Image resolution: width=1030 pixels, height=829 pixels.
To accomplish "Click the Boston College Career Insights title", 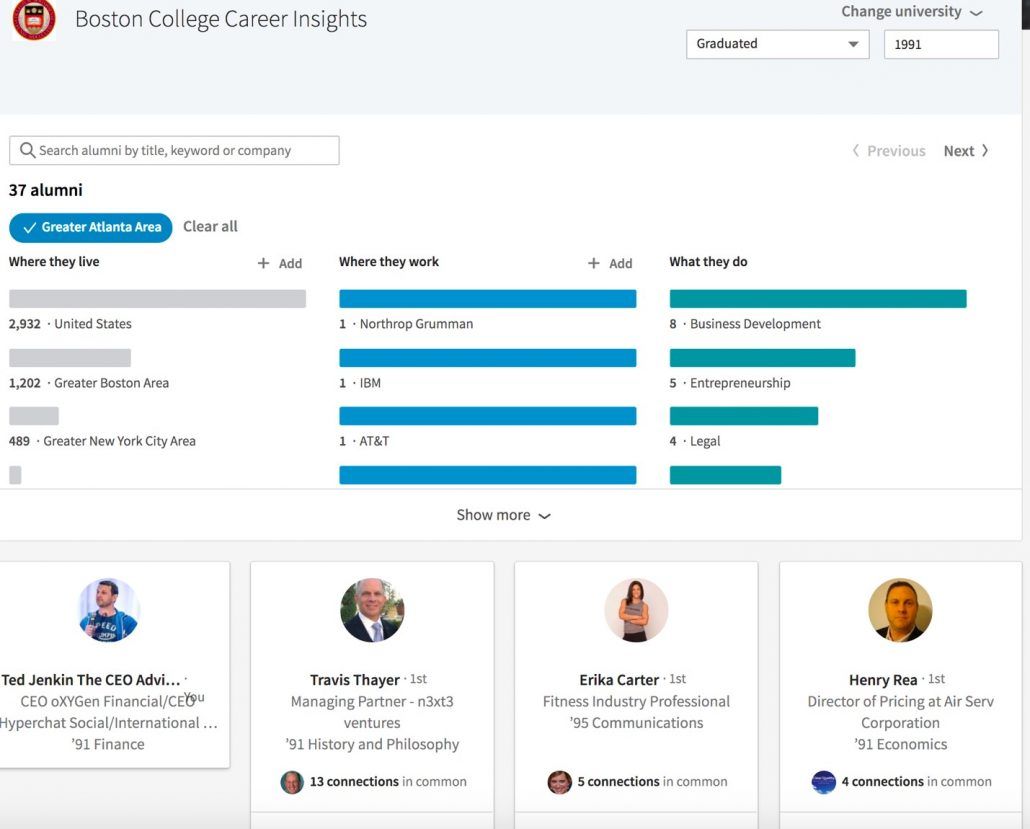I will tap(221, 19).
